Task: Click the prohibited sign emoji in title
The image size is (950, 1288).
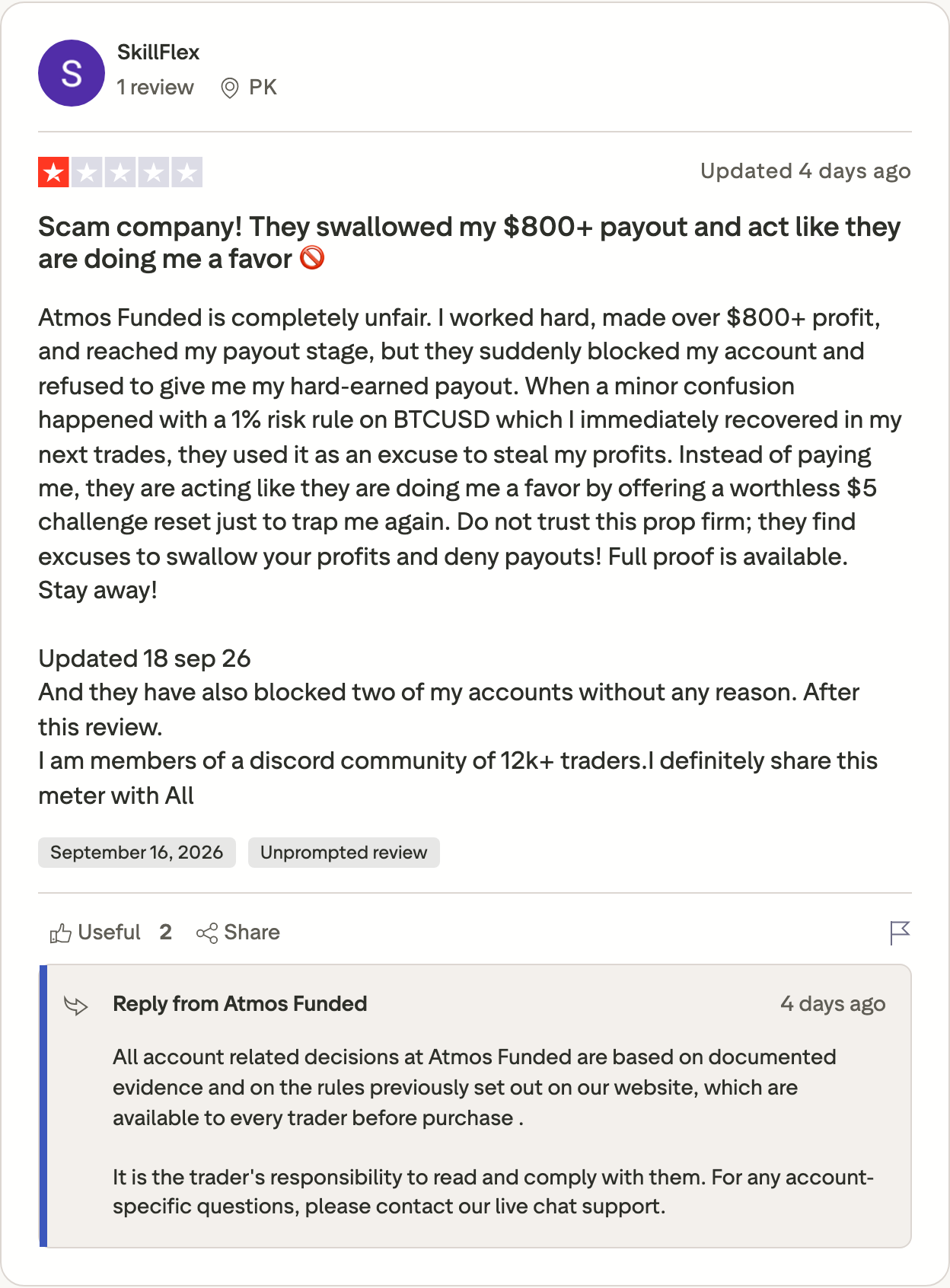Action: click(x=312, y=259)
